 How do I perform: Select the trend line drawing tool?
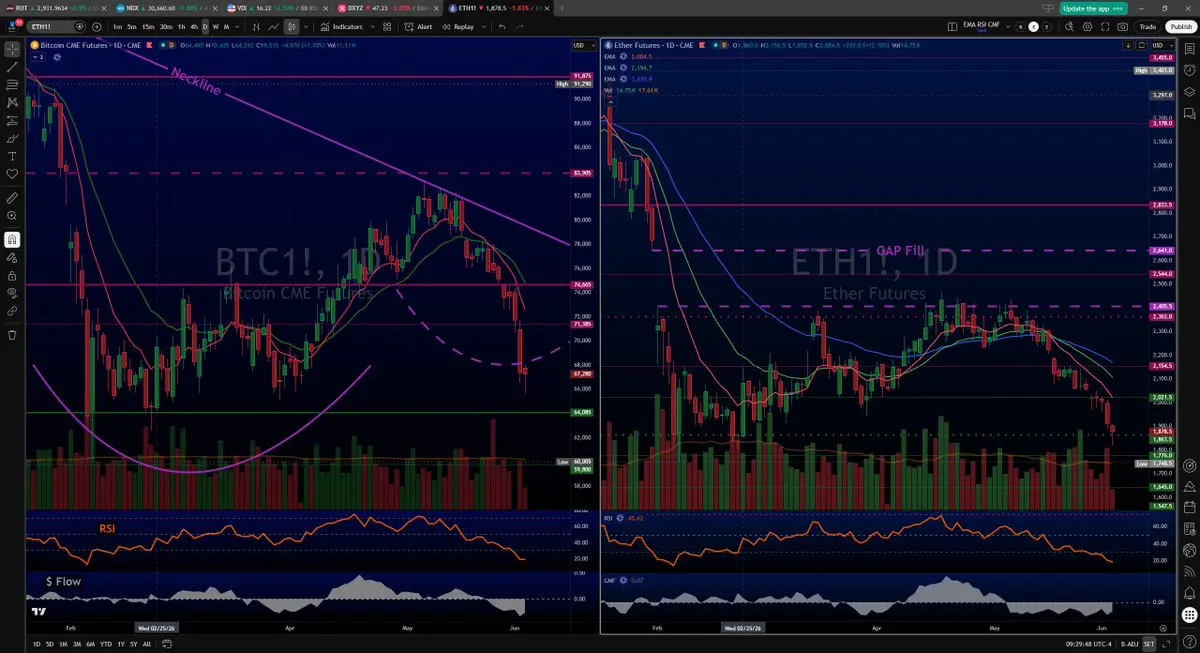point(12,66)
